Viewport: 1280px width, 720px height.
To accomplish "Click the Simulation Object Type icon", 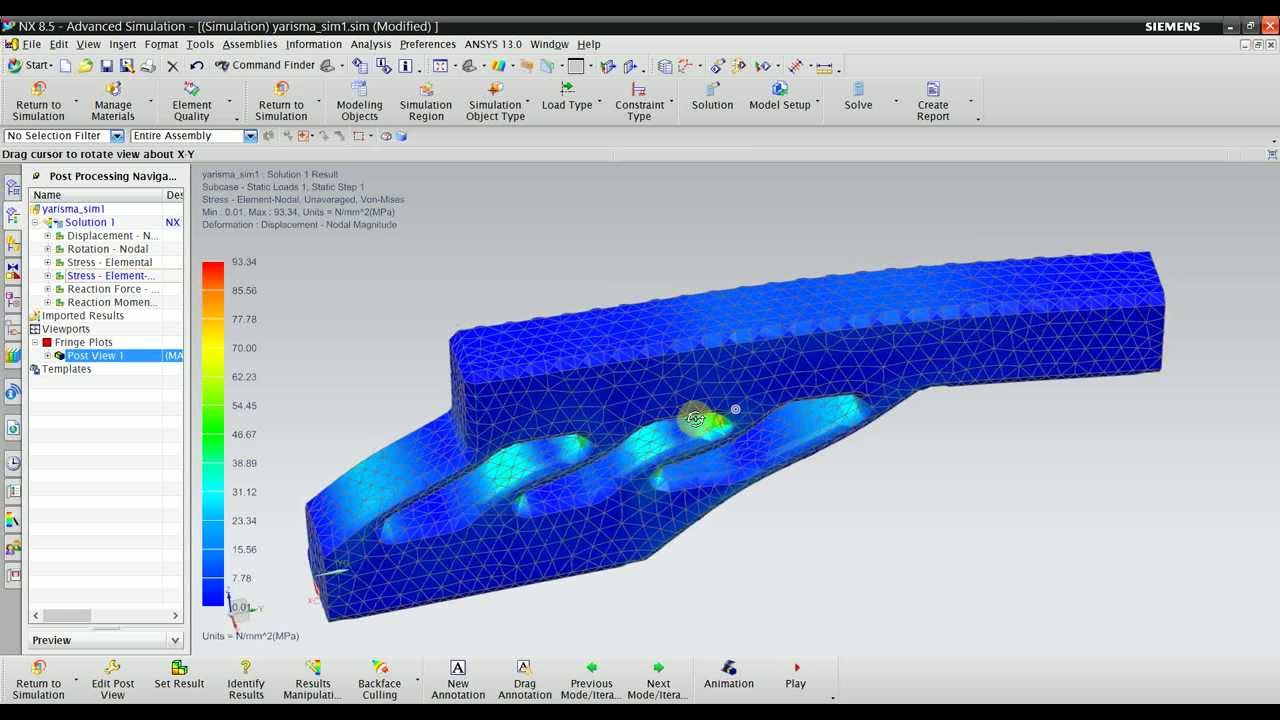I will [x=496, y=89].
